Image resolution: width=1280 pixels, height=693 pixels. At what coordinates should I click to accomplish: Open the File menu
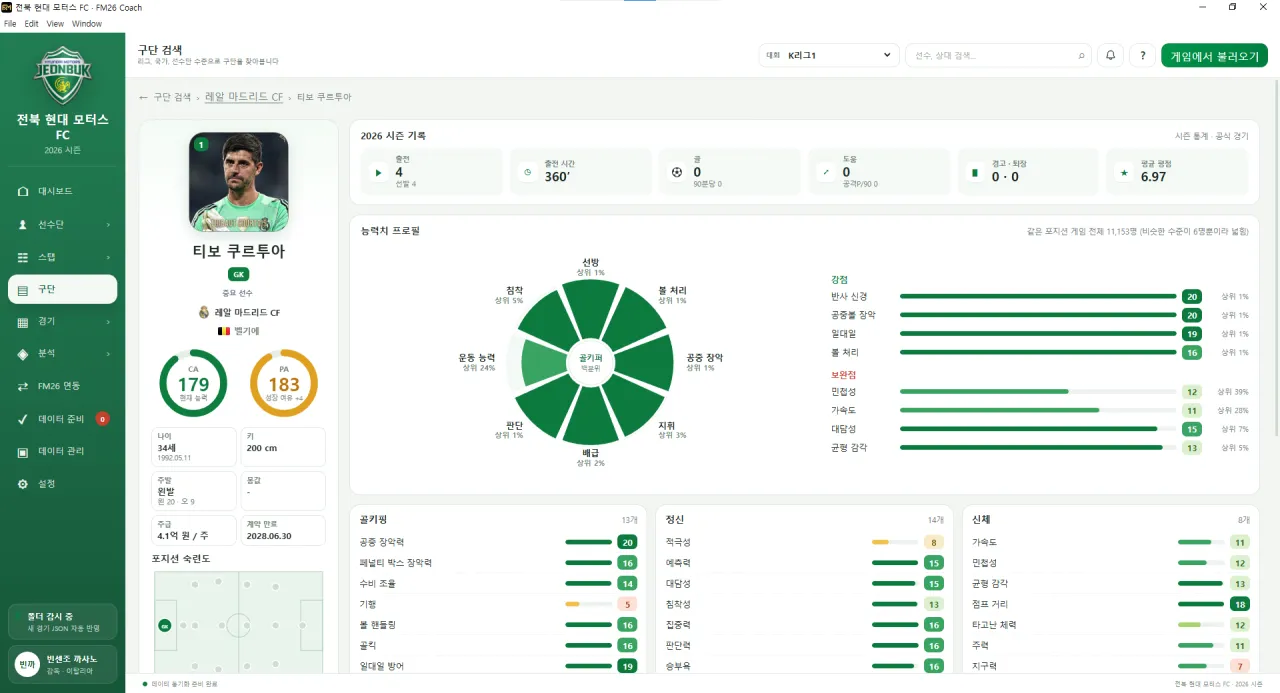pos(10,23)
